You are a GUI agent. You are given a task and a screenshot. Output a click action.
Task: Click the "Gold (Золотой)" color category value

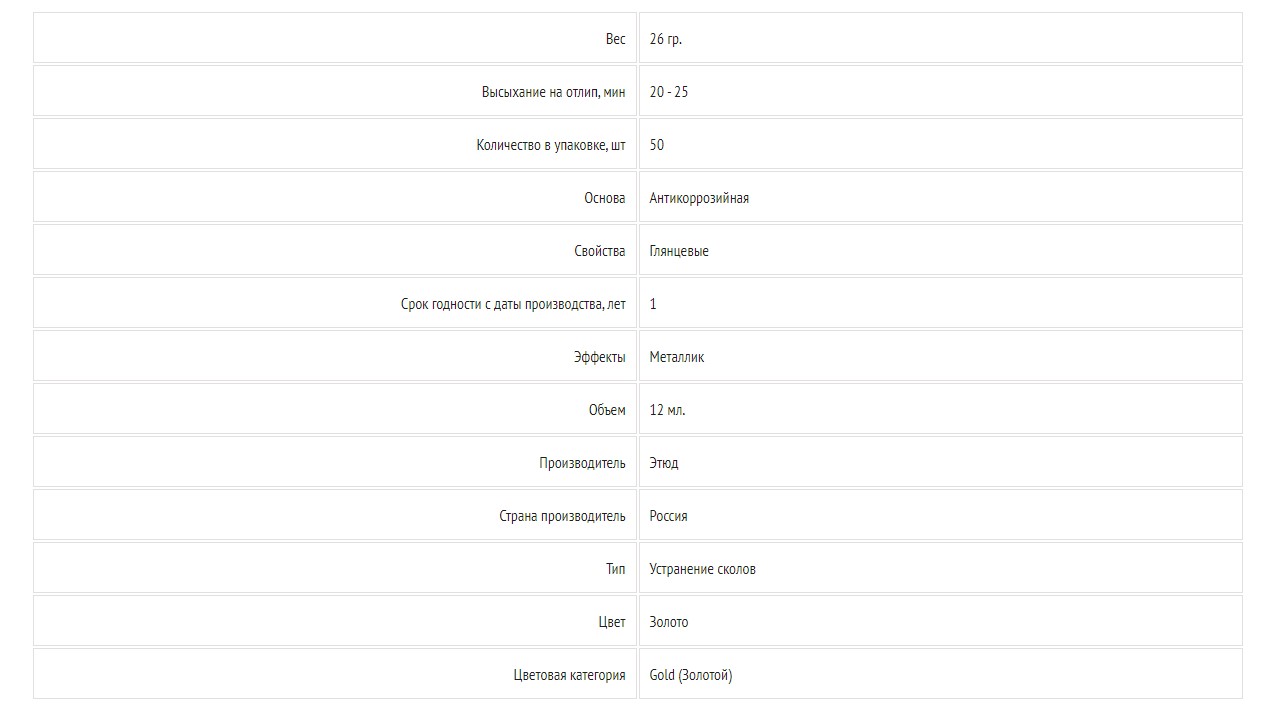(x=690, y=675)
